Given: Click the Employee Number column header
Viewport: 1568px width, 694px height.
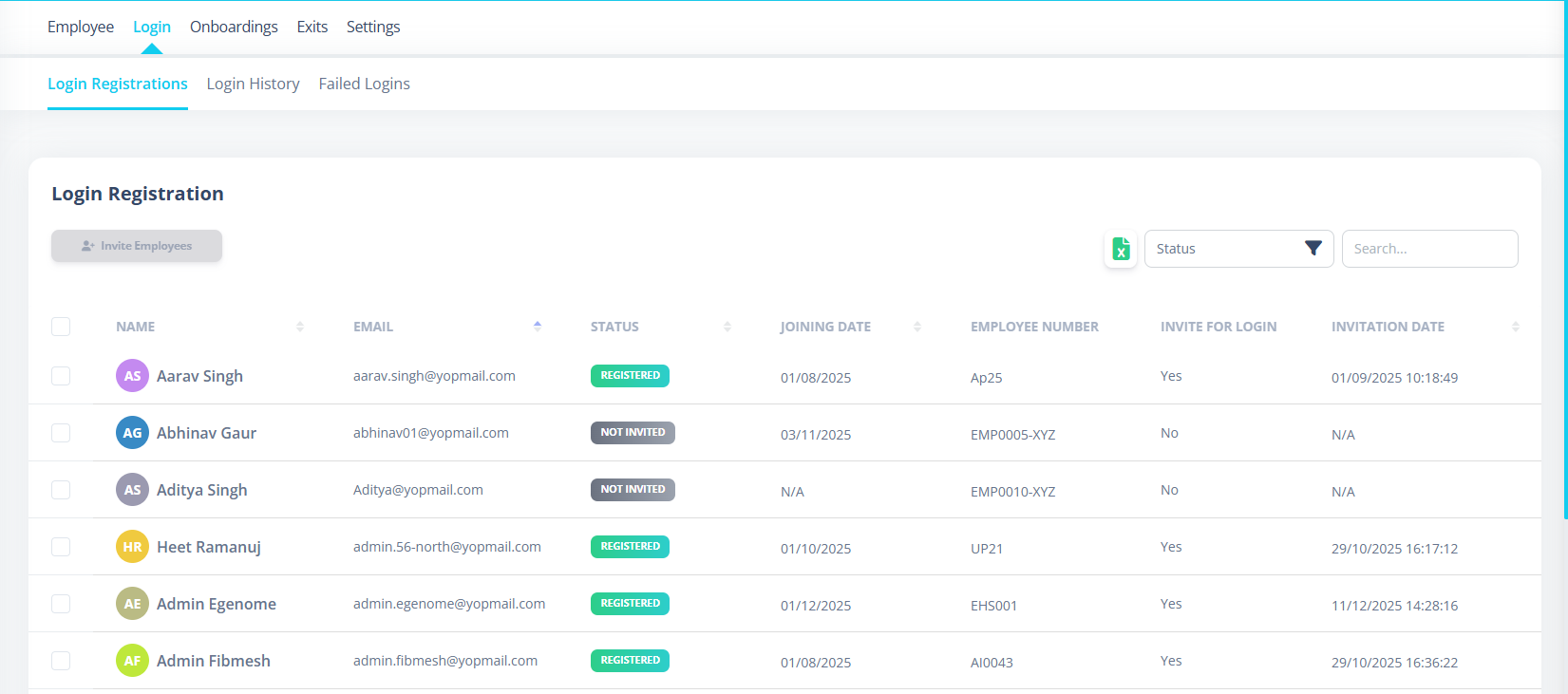Looking at the screenshot, I should coord(1034,327).
